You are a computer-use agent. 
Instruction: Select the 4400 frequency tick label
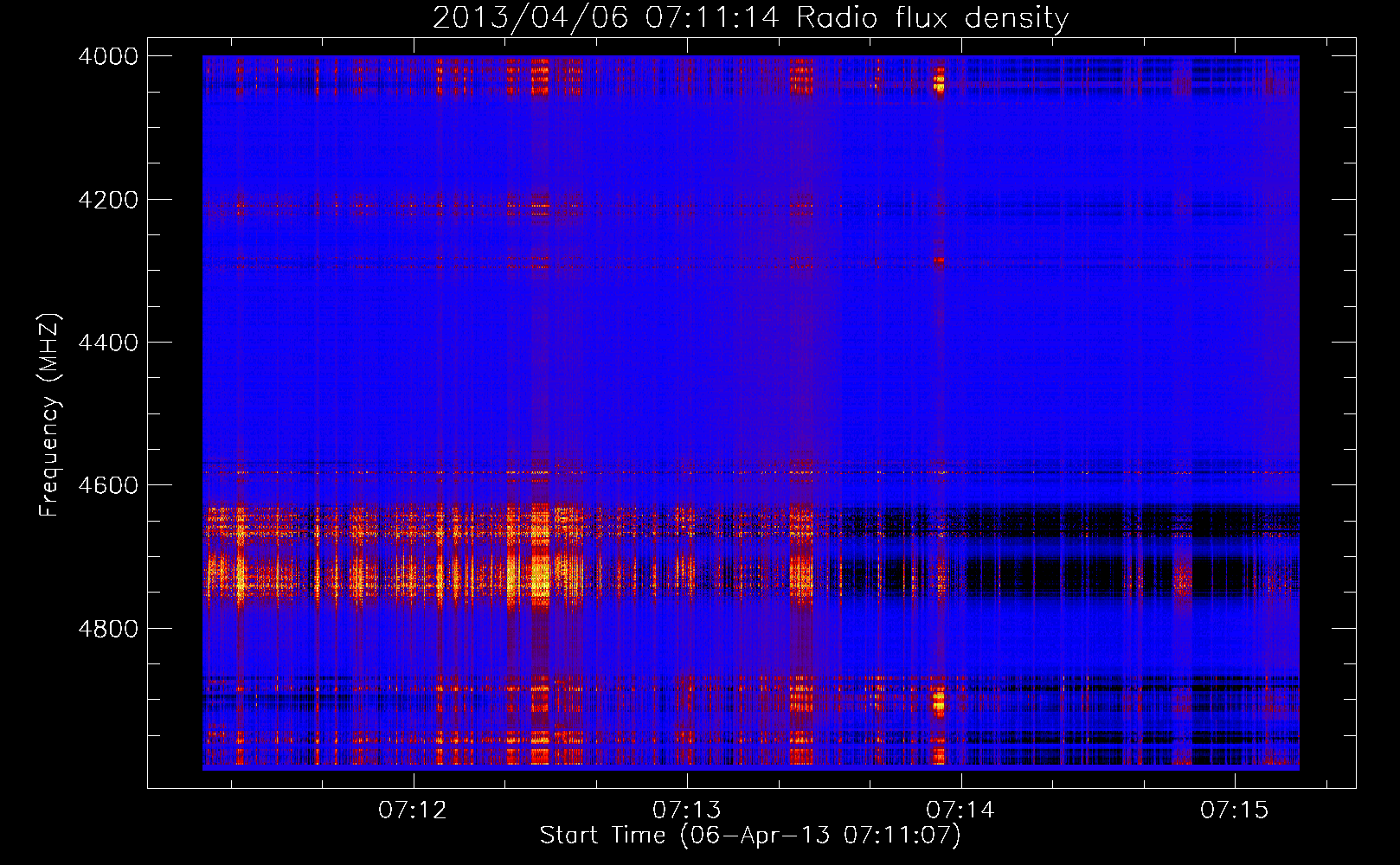[108, 343]
